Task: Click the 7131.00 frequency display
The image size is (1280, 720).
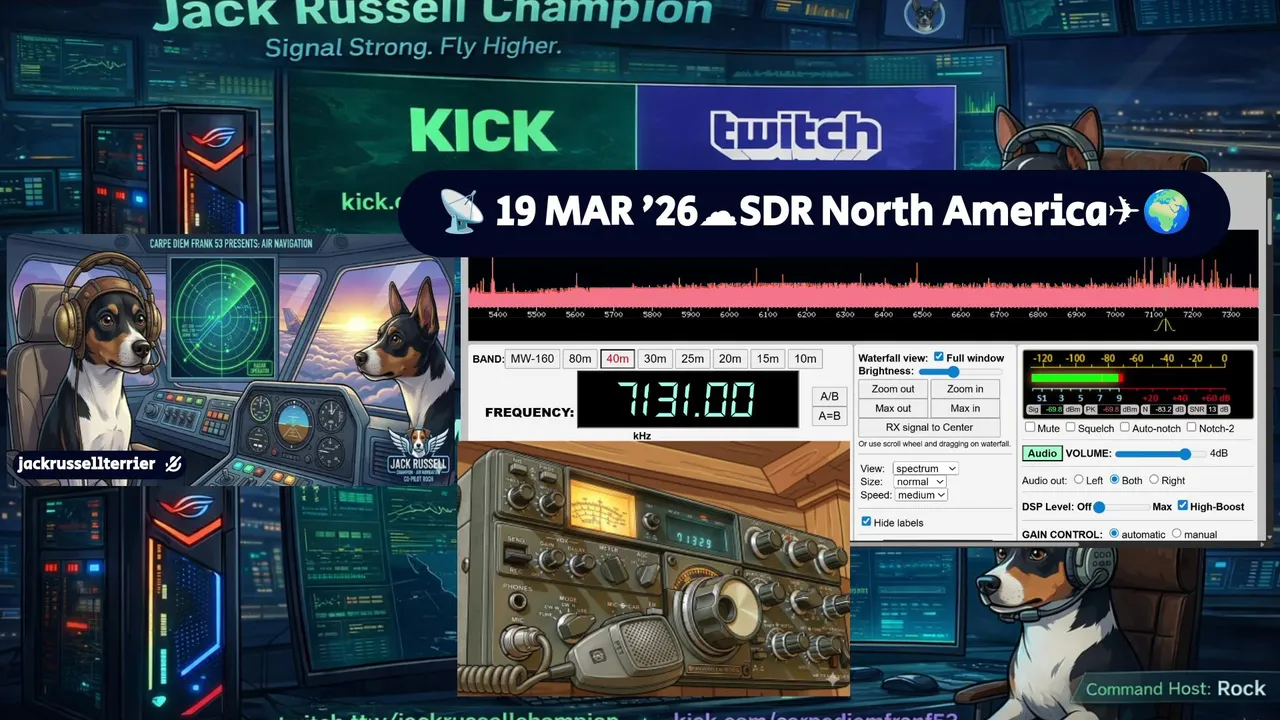Action: (x=688, y=400)
